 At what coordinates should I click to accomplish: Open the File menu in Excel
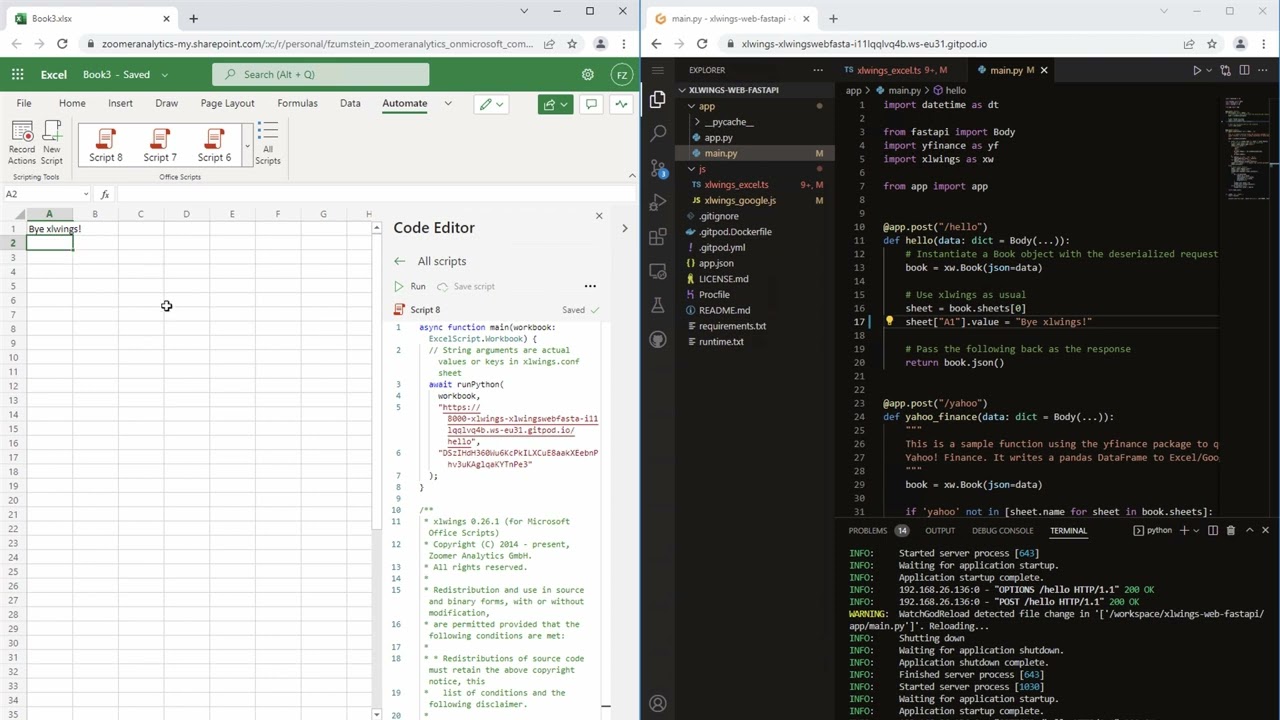24,103
